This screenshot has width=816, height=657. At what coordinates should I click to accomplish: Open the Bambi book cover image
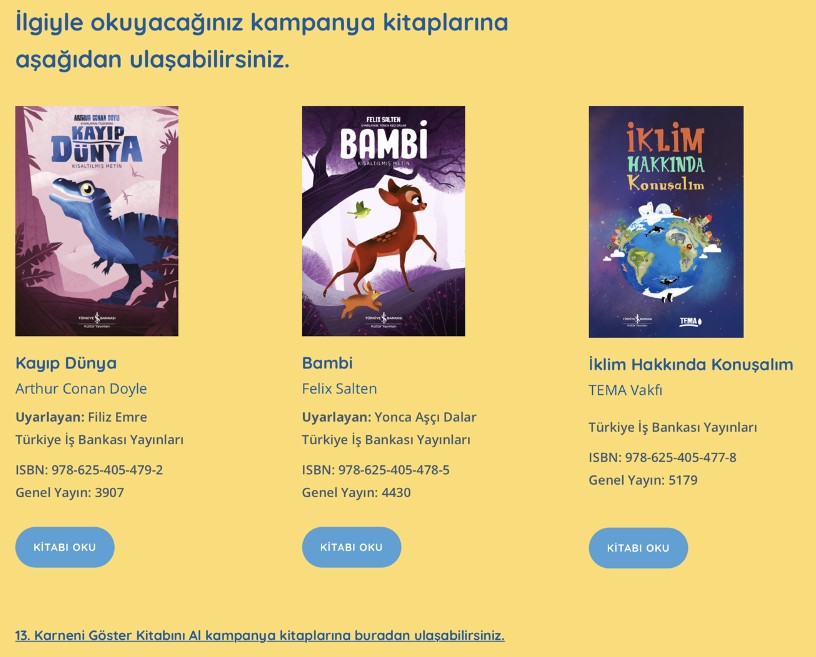point(384,221)
